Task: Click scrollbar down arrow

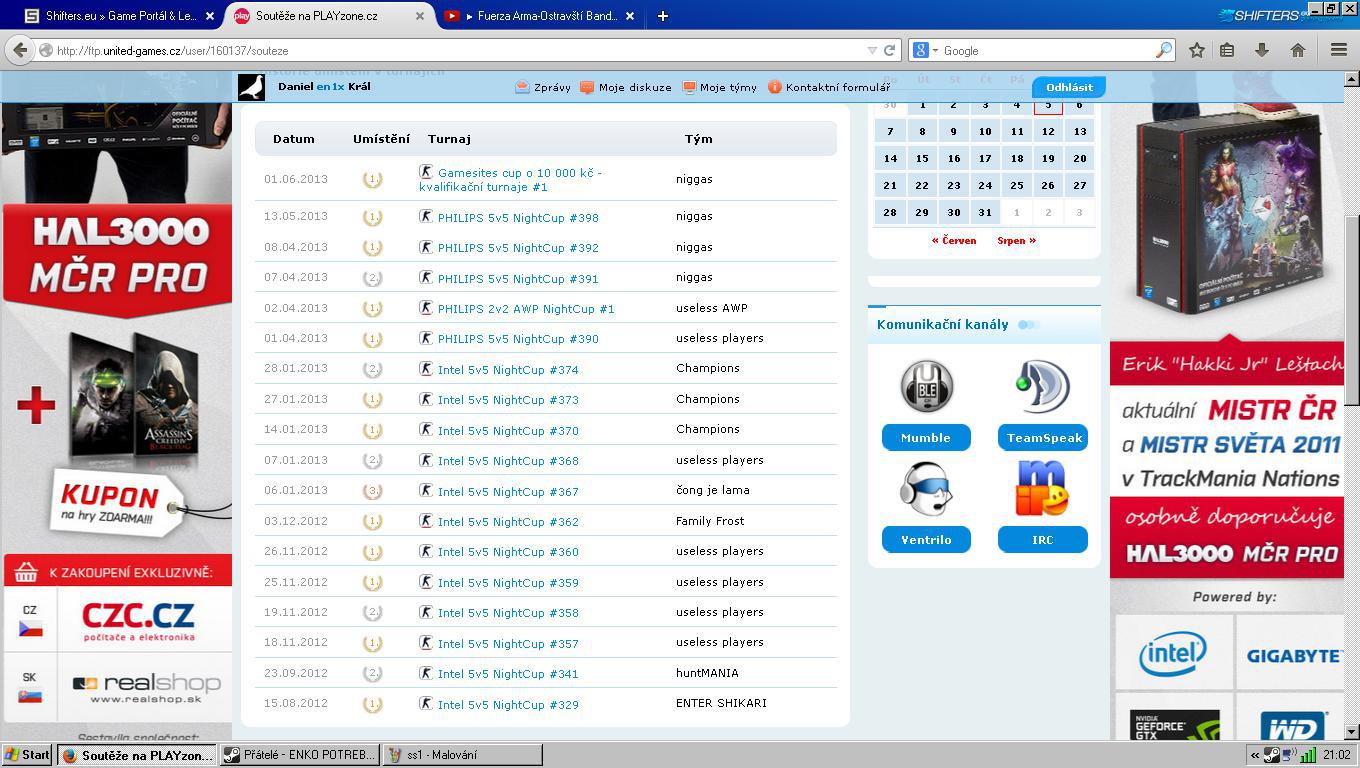Action: tap(1351, 732)
